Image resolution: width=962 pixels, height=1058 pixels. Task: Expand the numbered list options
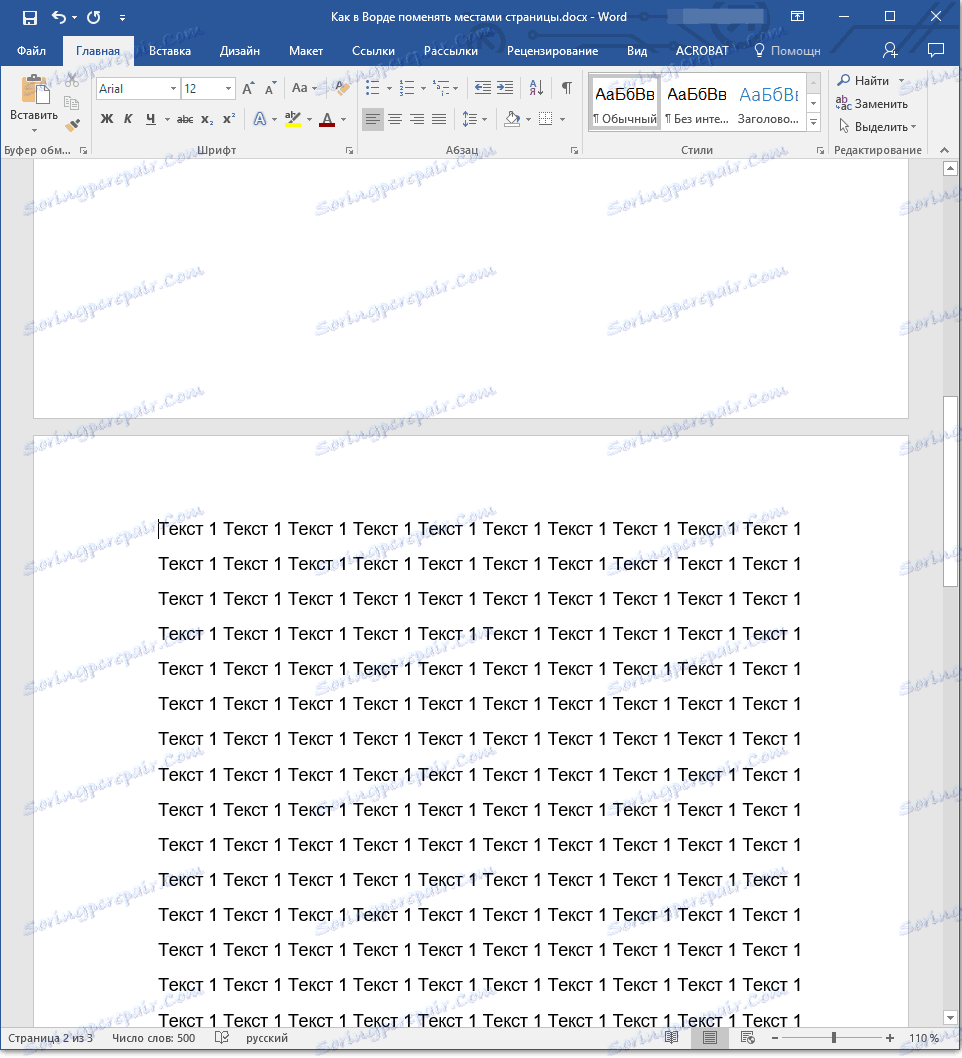click(x=424, y=88)
